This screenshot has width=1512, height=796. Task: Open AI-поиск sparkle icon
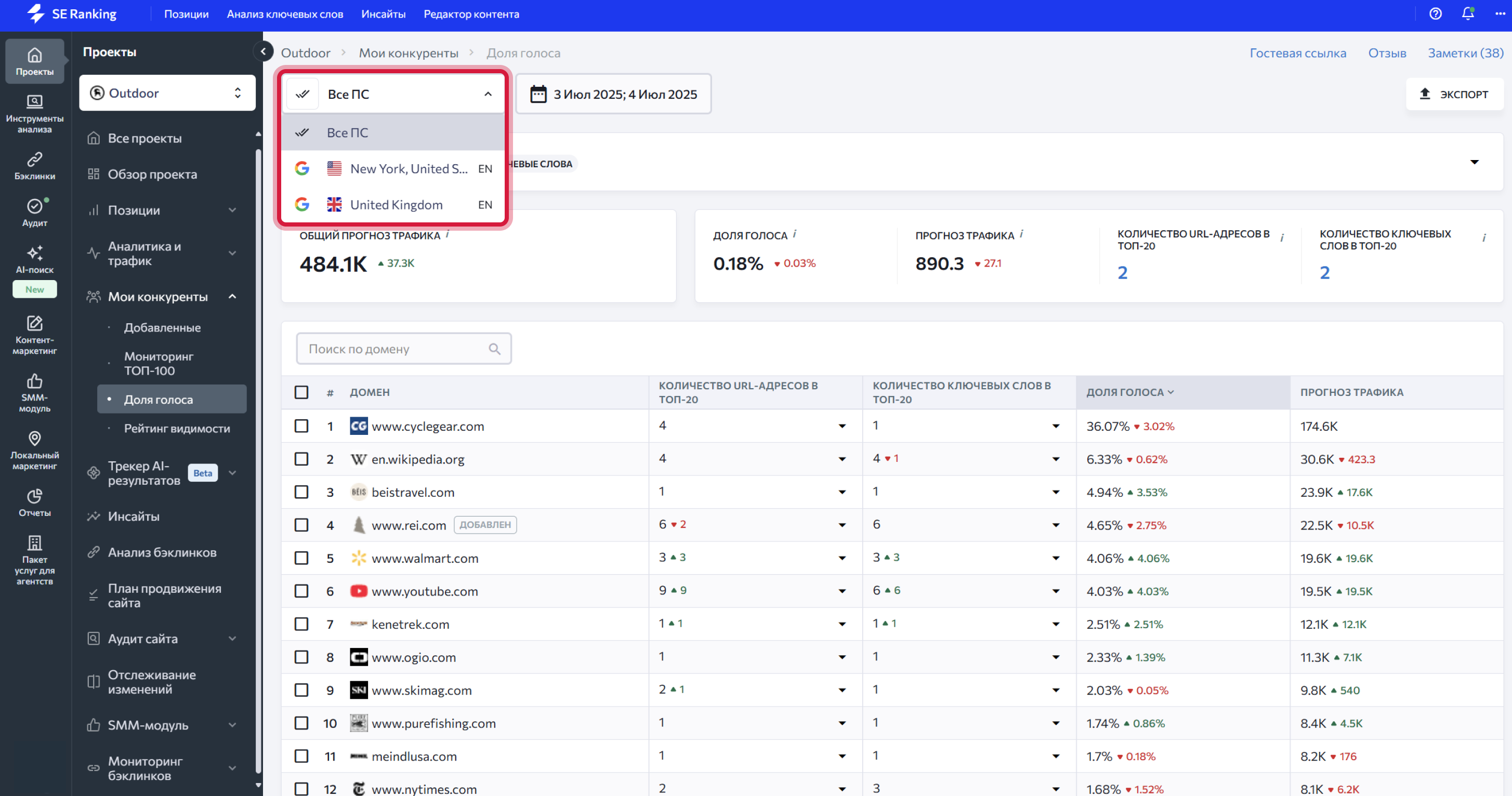click(x=35, y=259)
